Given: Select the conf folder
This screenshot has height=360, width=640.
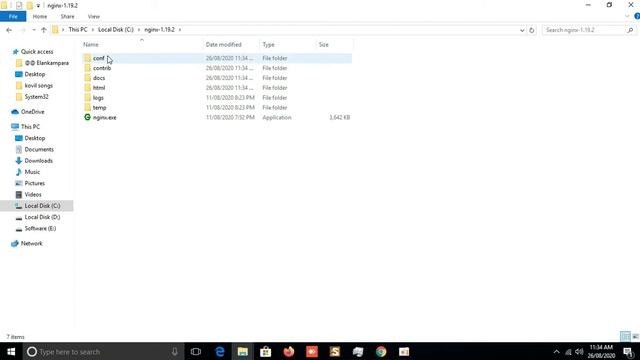Looking at the screenshot, I should [x=98, y=58].
